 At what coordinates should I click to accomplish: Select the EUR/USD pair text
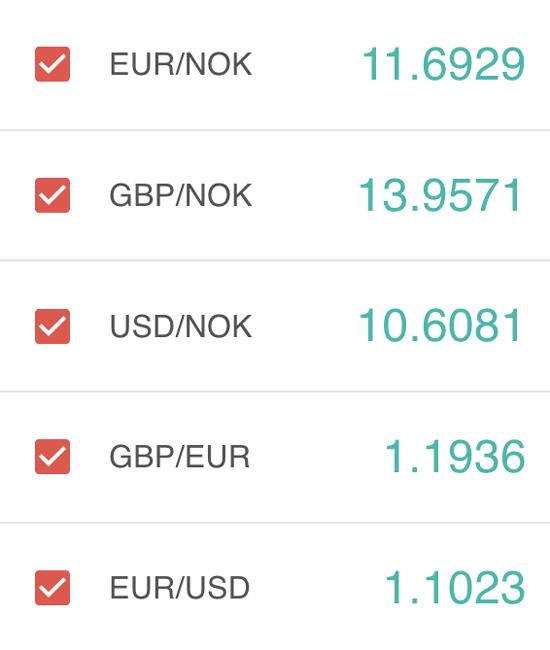tap(179, 587)
